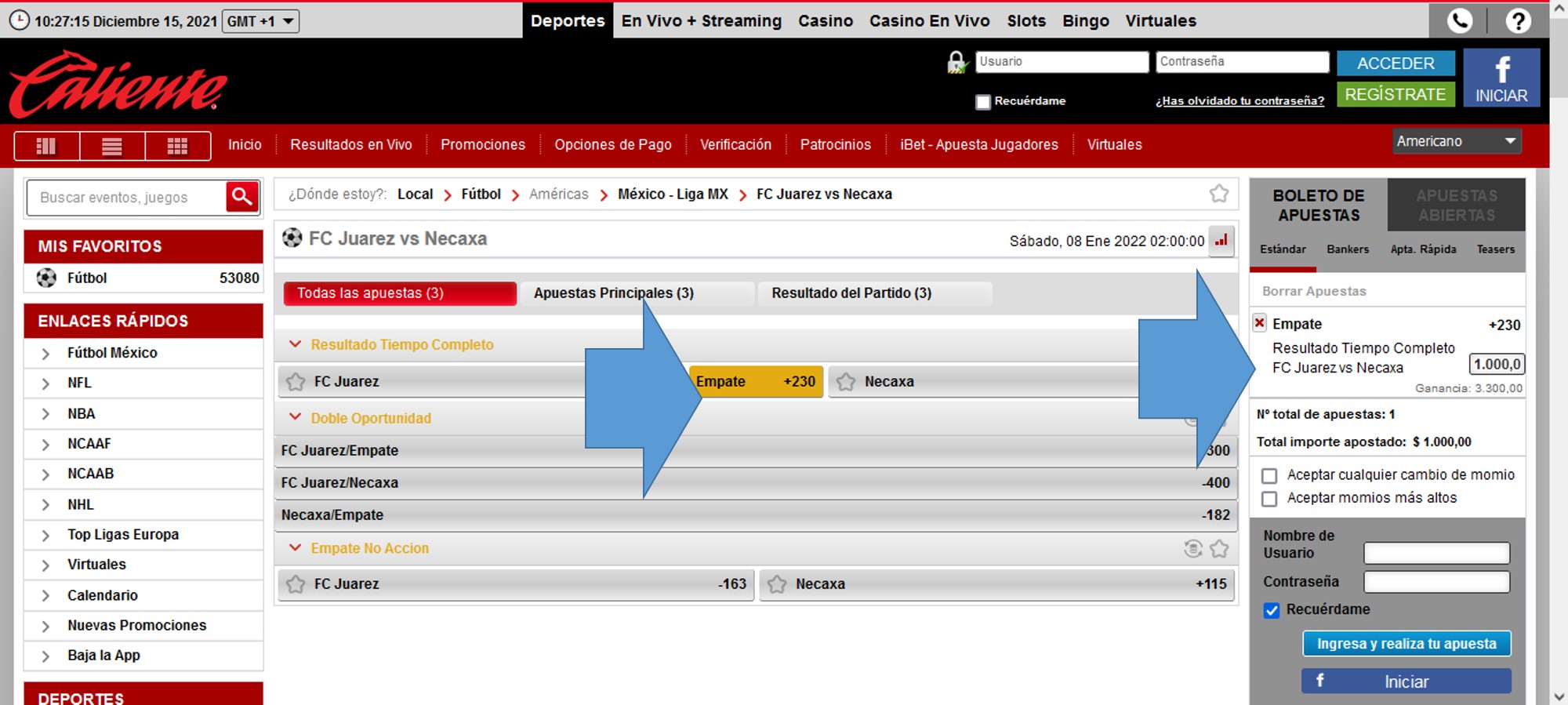
Task: Remove the Empate bet with the red X
Action: 1259,322
